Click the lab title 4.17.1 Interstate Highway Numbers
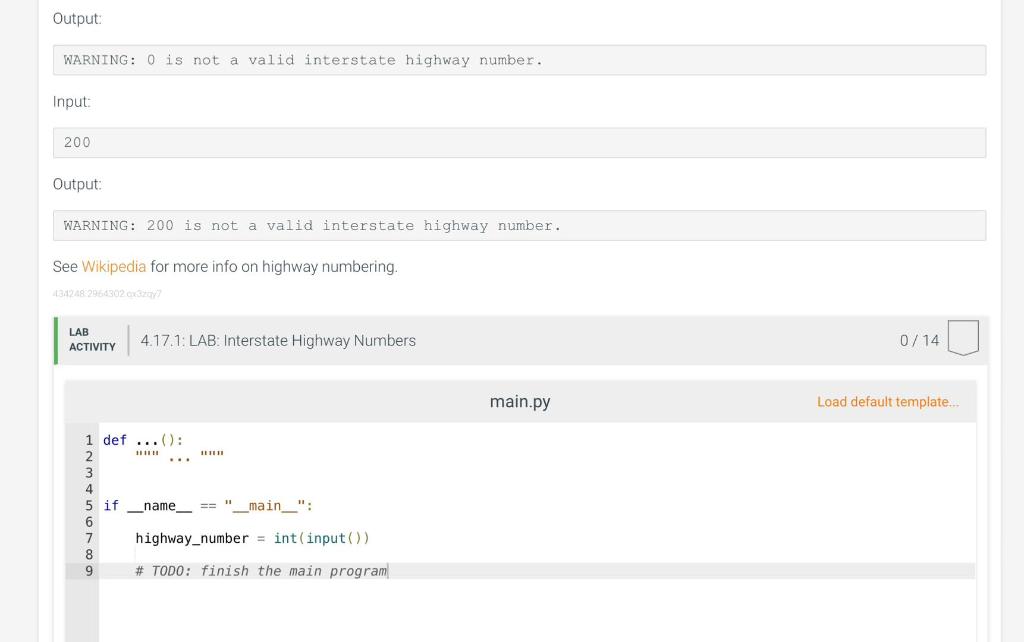Image resolution: width=1024 pixels, height=642 pixels. point(277,340)
